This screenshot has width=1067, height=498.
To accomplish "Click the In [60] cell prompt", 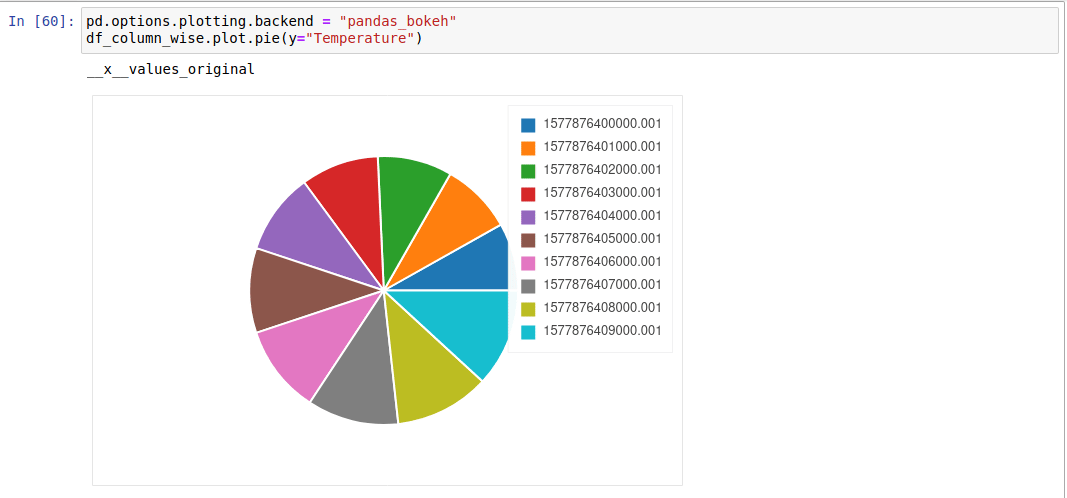I will (x=42, y=22).
